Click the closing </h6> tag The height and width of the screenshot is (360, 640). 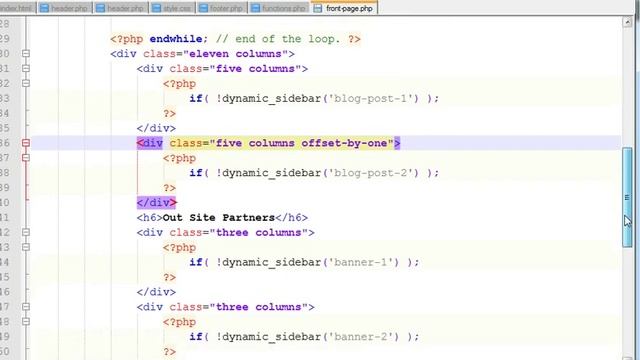(x=291, y=218)
